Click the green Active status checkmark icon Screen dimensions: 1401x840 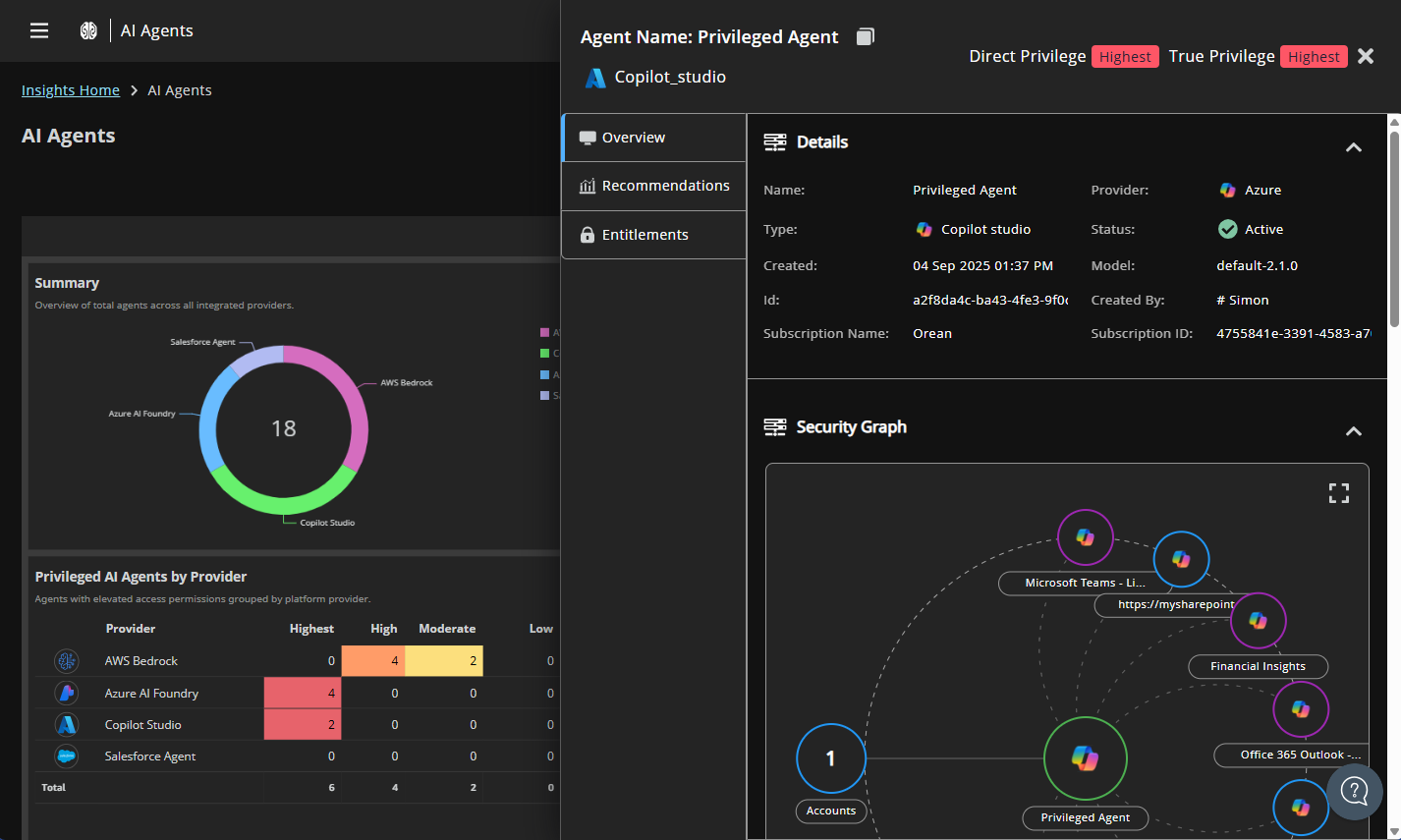click(1227, 229)
